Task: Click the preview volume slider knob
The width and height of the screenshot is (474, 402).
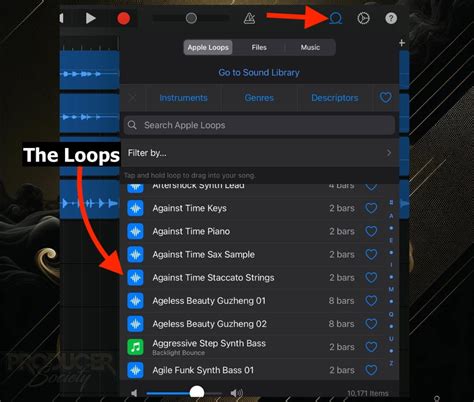Action: [x=197, y=393]
